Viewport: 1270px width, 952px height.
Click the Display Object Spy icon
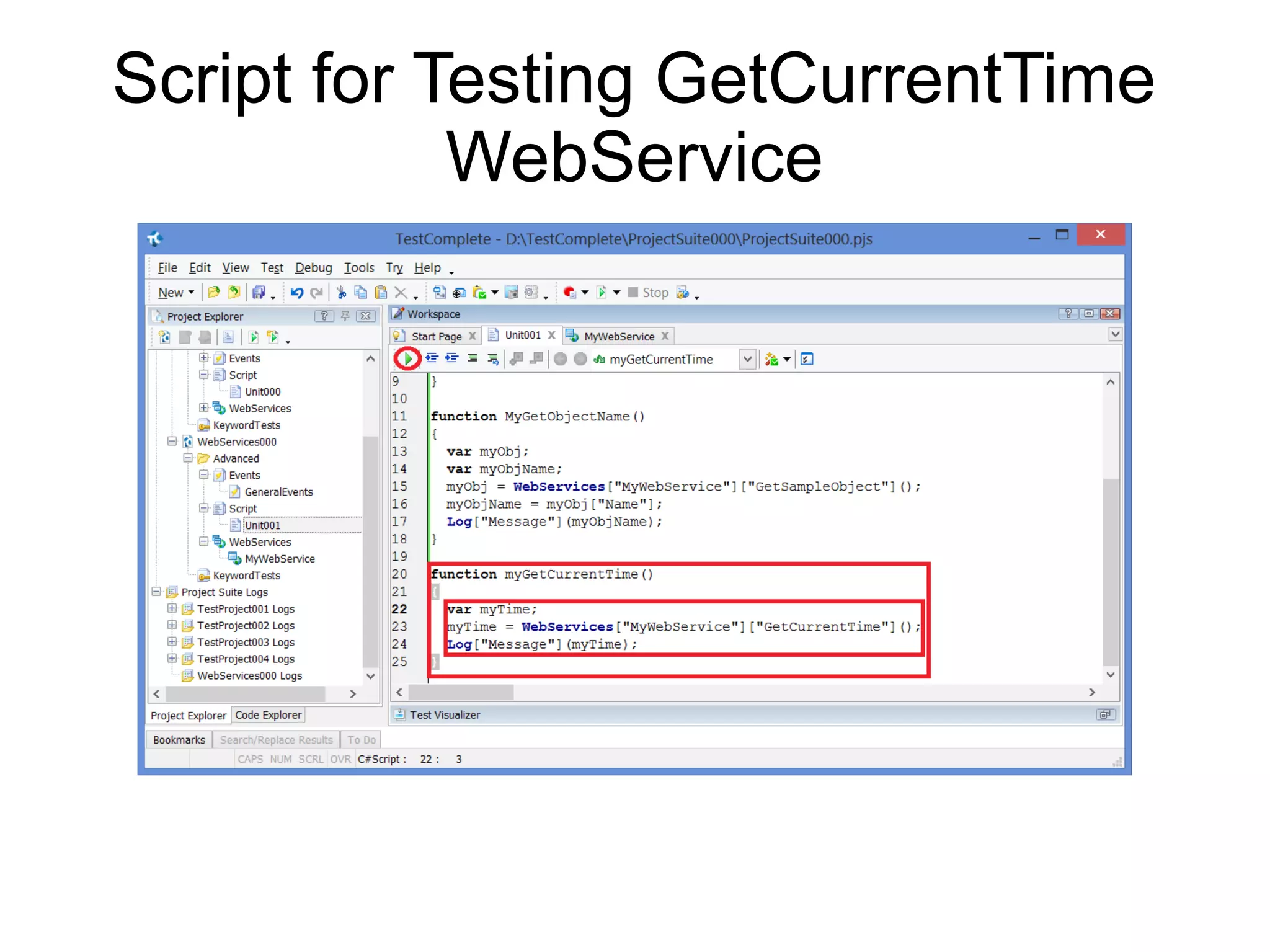click(x=439, y=292)
